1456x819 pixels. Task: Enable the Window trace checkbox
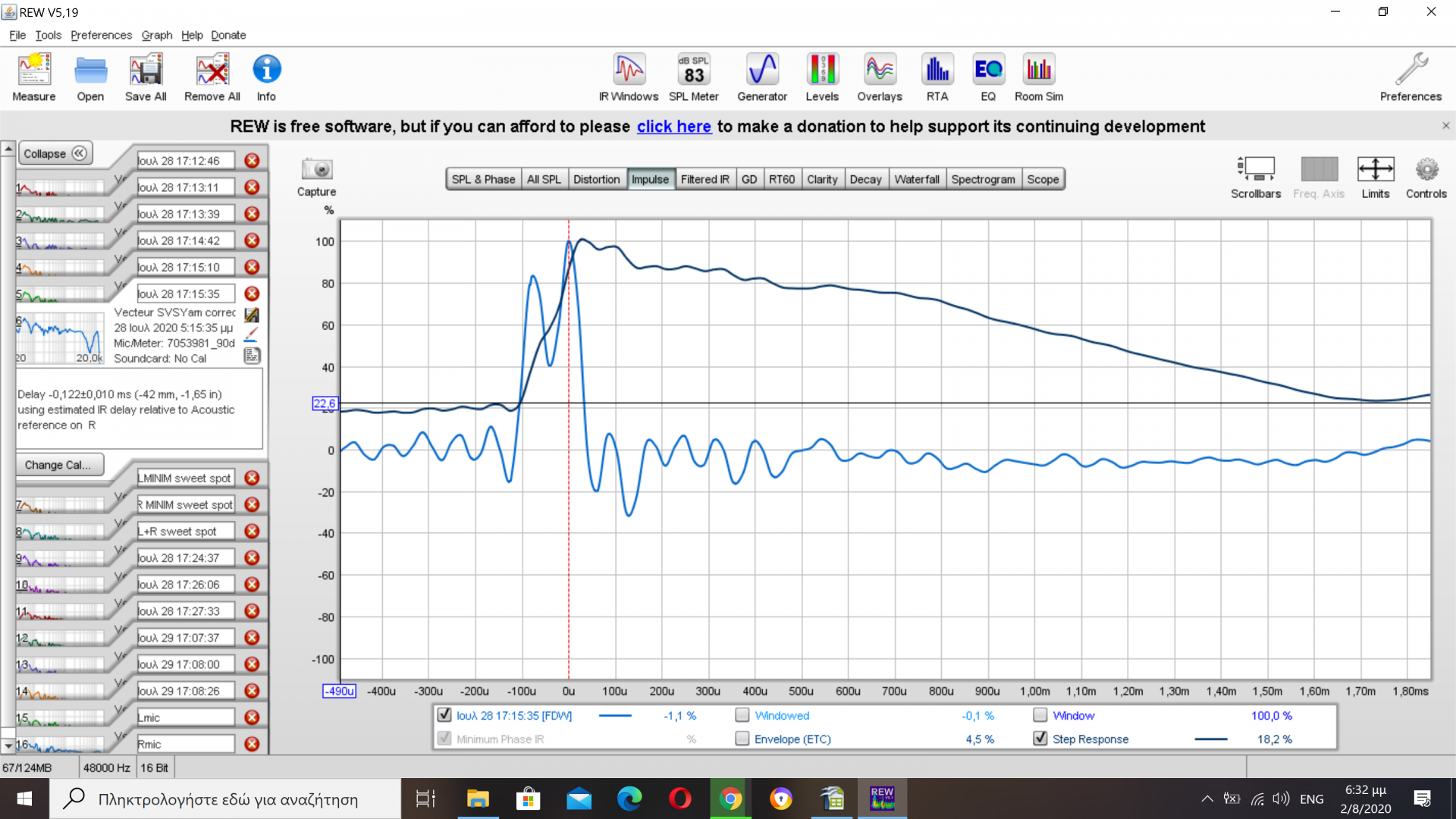click(x=1040, y=714)
